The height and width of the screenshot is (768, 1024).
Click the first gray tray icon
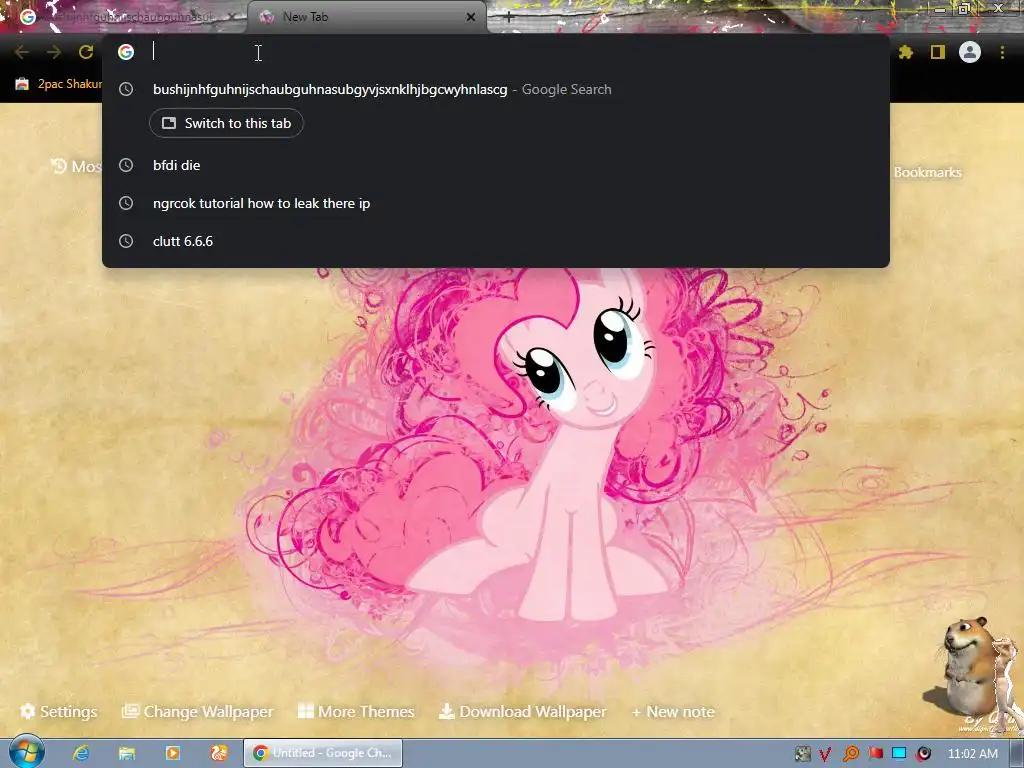click(x=803, y=754)
